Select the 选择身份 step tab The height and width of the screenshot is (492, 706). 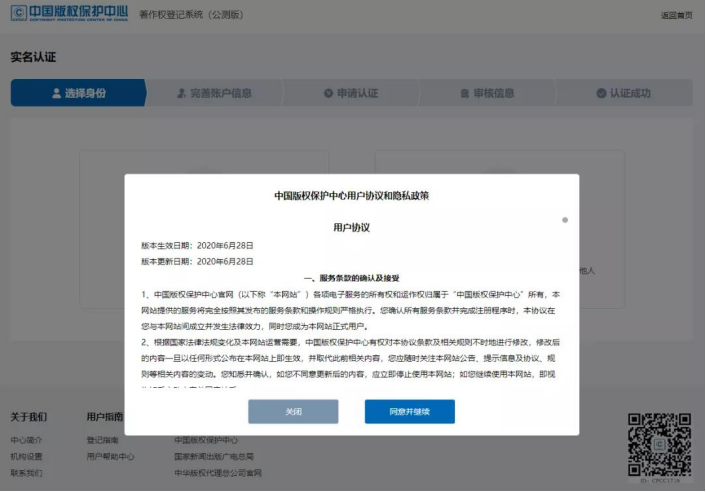(79, 93)
